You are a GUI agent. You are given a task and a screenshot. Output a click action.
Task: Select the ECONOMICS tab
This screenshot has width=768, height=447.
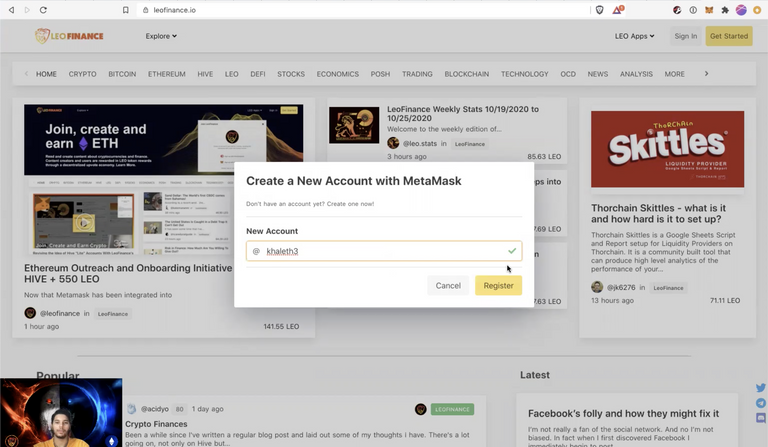[x=337, y=74]
